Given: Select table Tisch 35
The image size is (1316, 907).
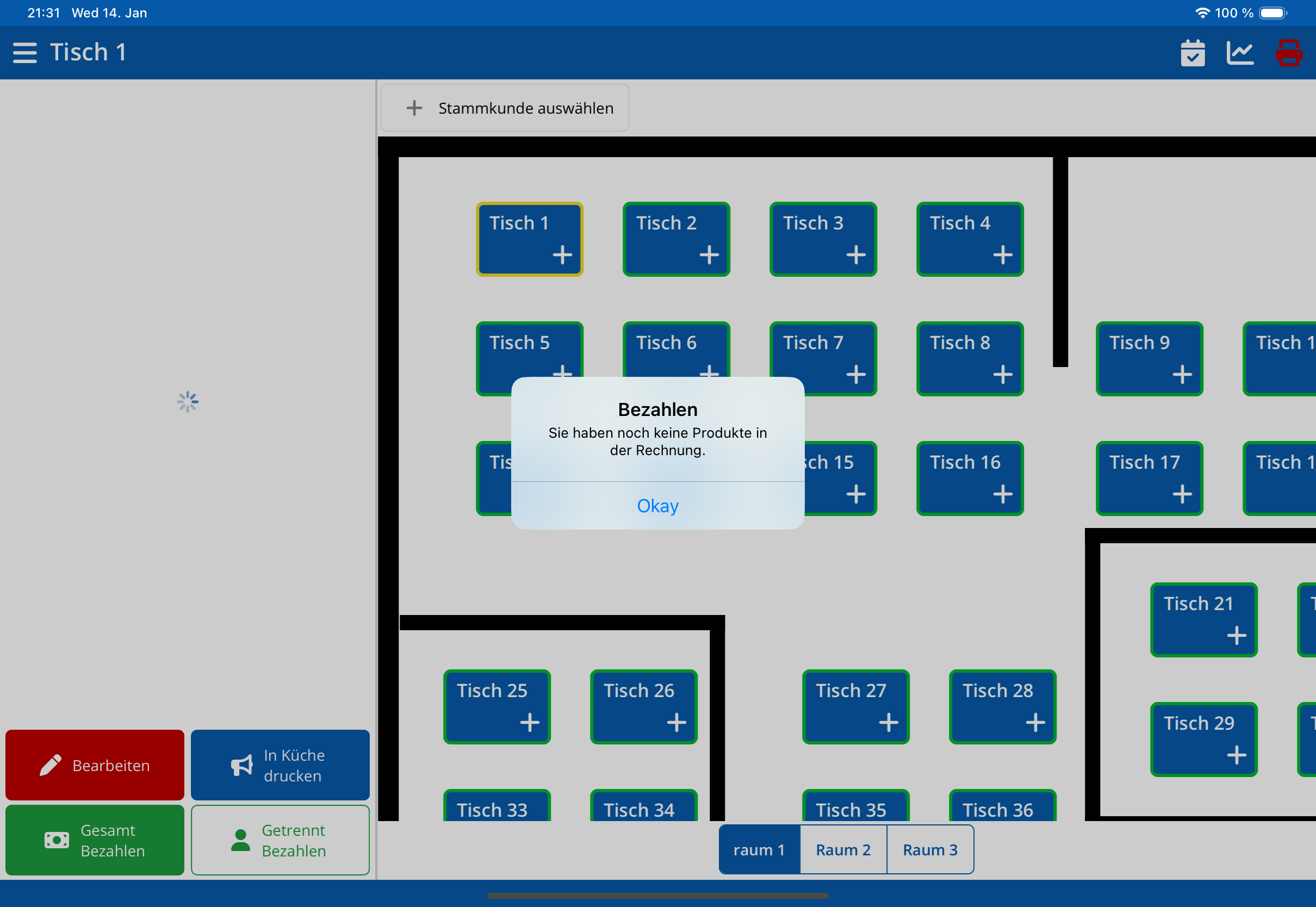Looking at the screenshot, I should coord(856,805).
